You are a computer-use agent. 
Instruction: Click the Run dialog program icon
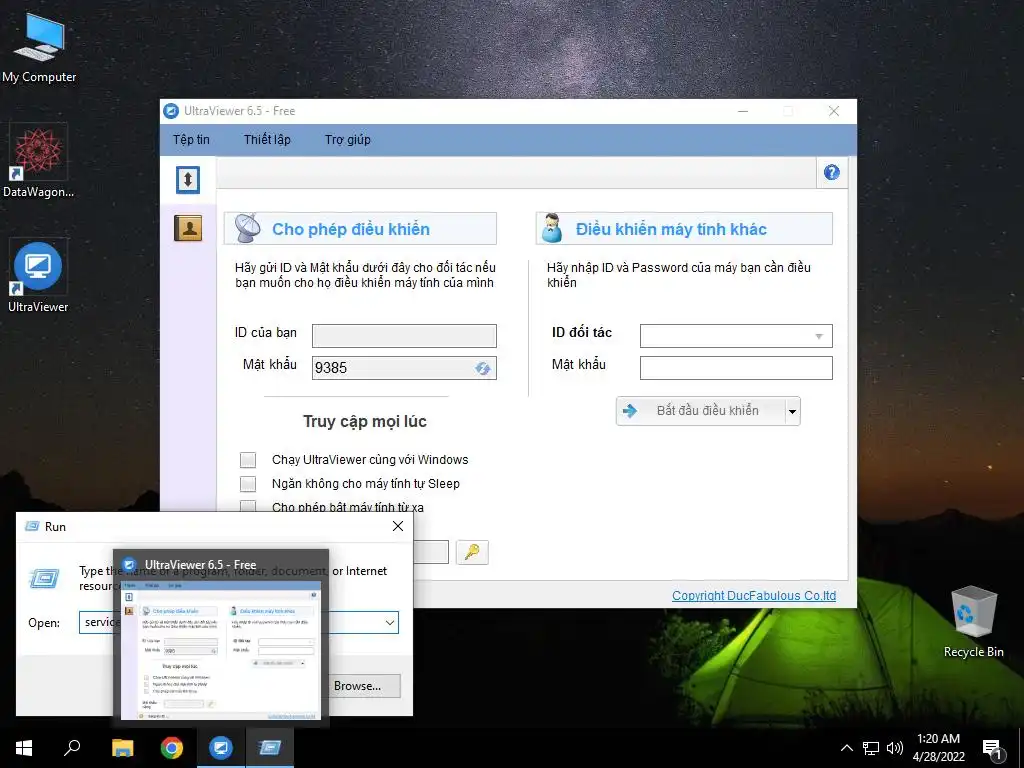click(44, 578)
